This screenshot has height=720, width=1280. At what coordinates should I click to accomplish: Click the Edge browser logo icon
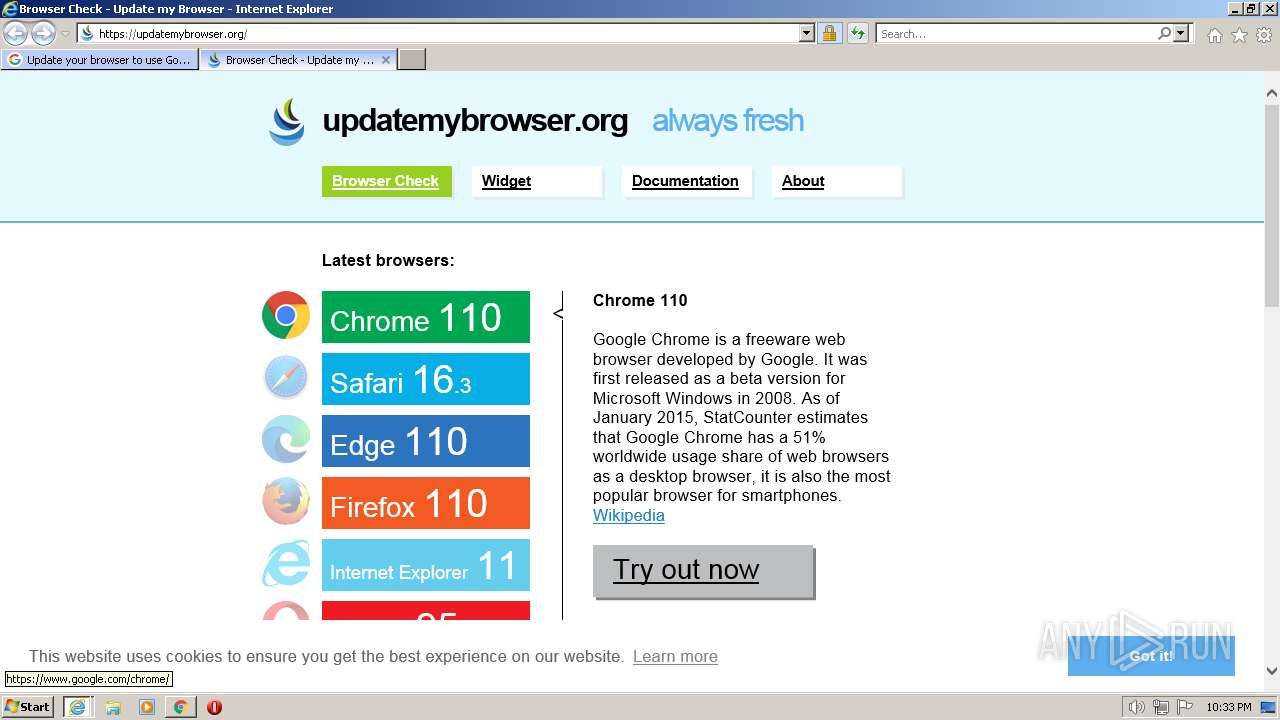pos(286,440)
